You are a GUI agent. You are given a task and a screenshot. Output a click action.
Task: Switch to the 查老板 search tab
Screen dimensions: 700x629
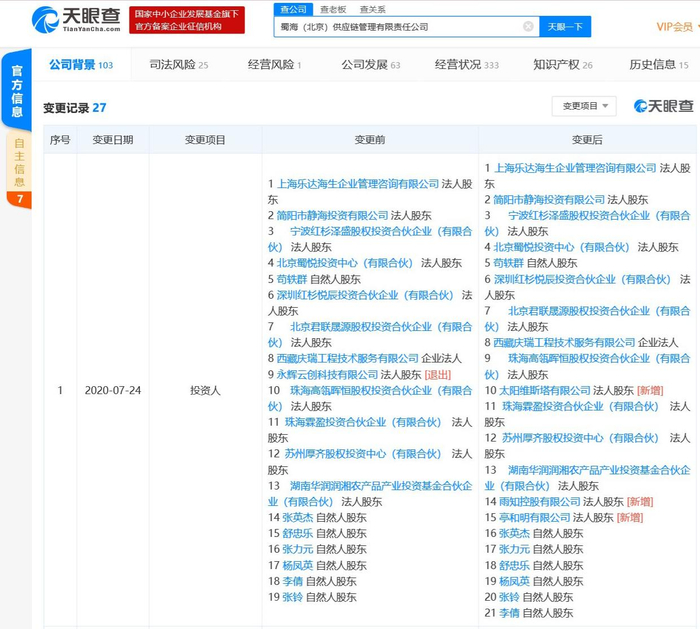[335, 8]
